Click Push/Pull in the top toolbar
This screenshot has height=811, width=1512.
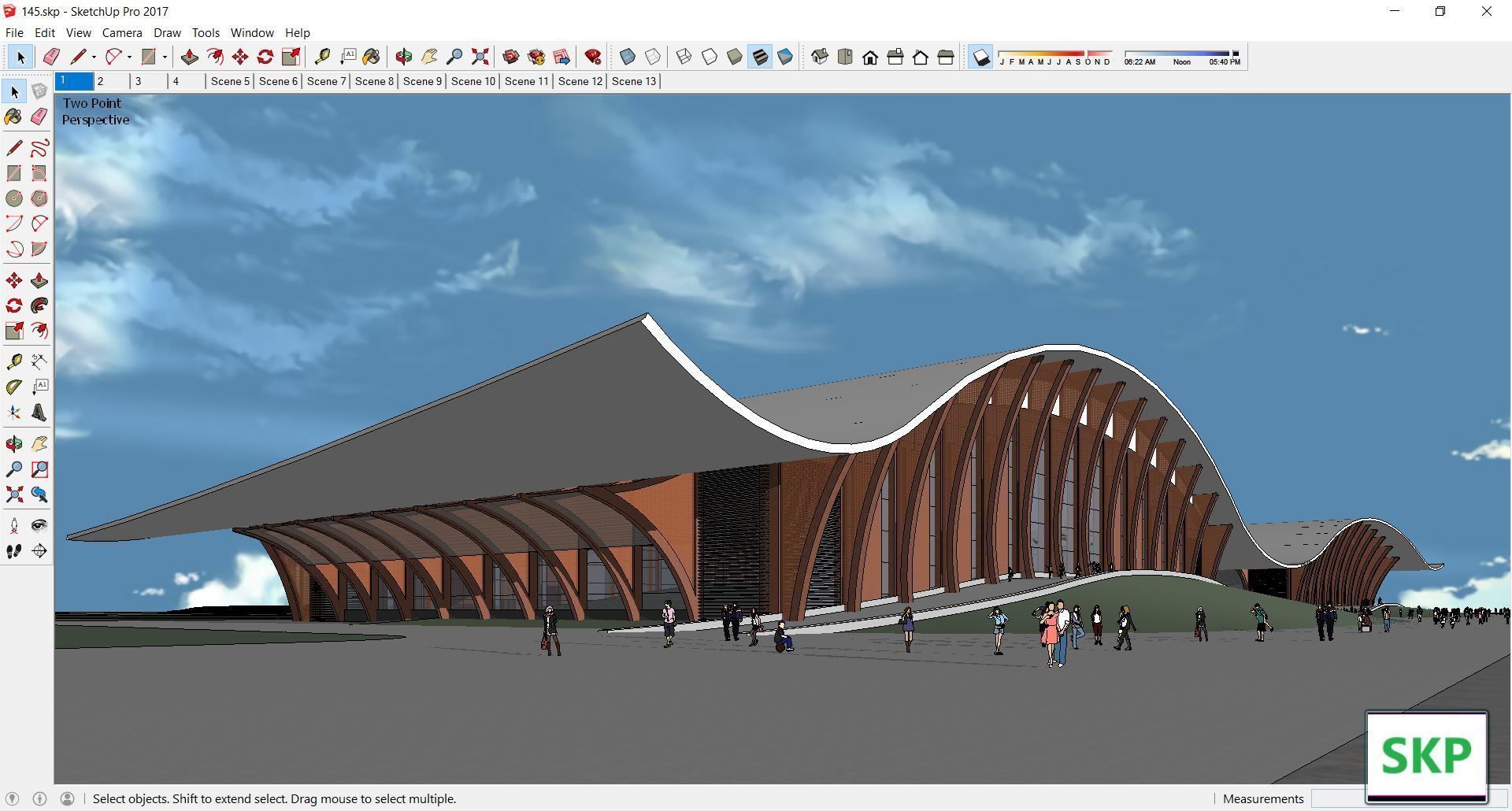point(189,57)
